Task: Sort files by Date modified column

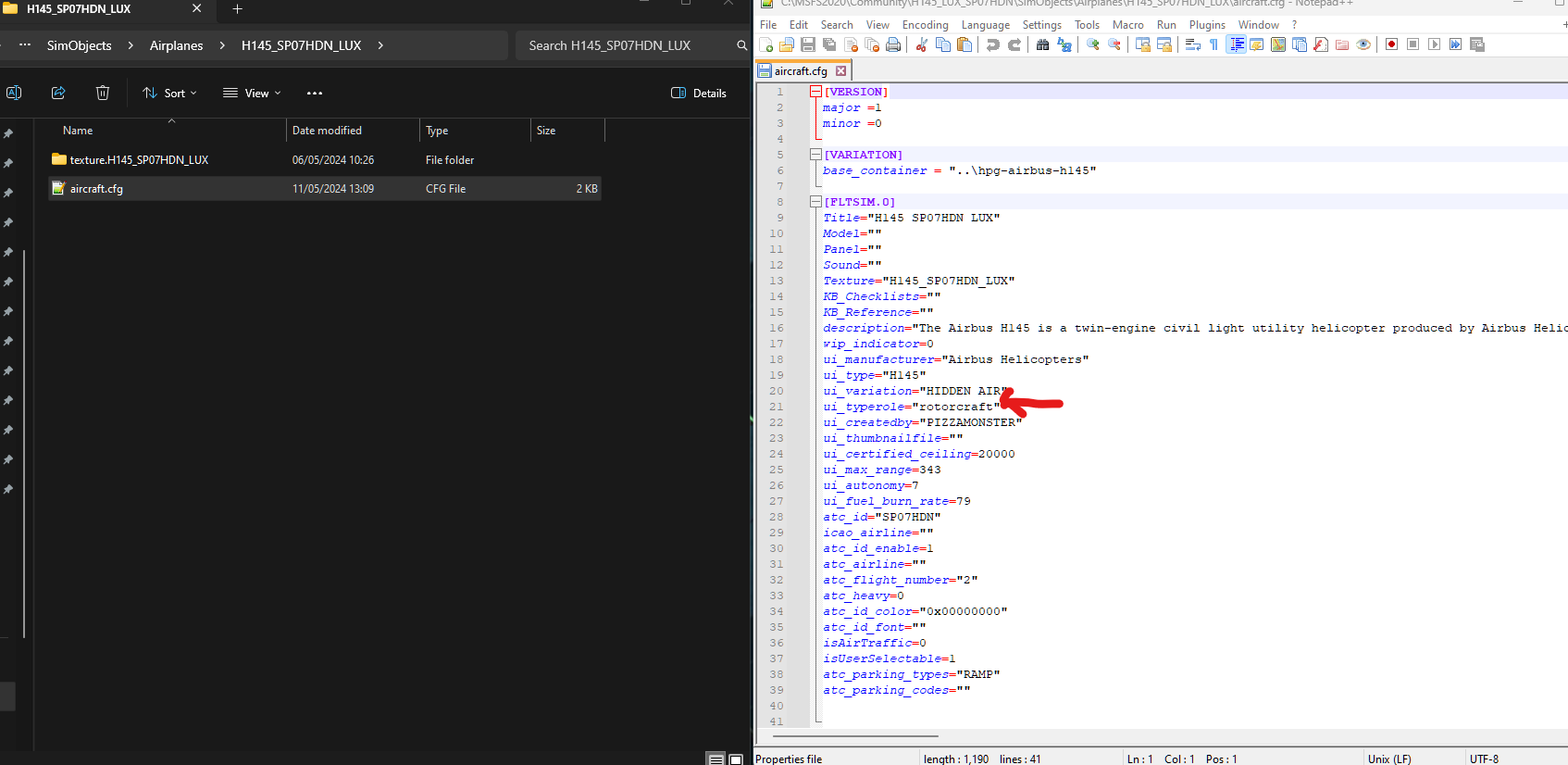Action: (x=327, y=131)
